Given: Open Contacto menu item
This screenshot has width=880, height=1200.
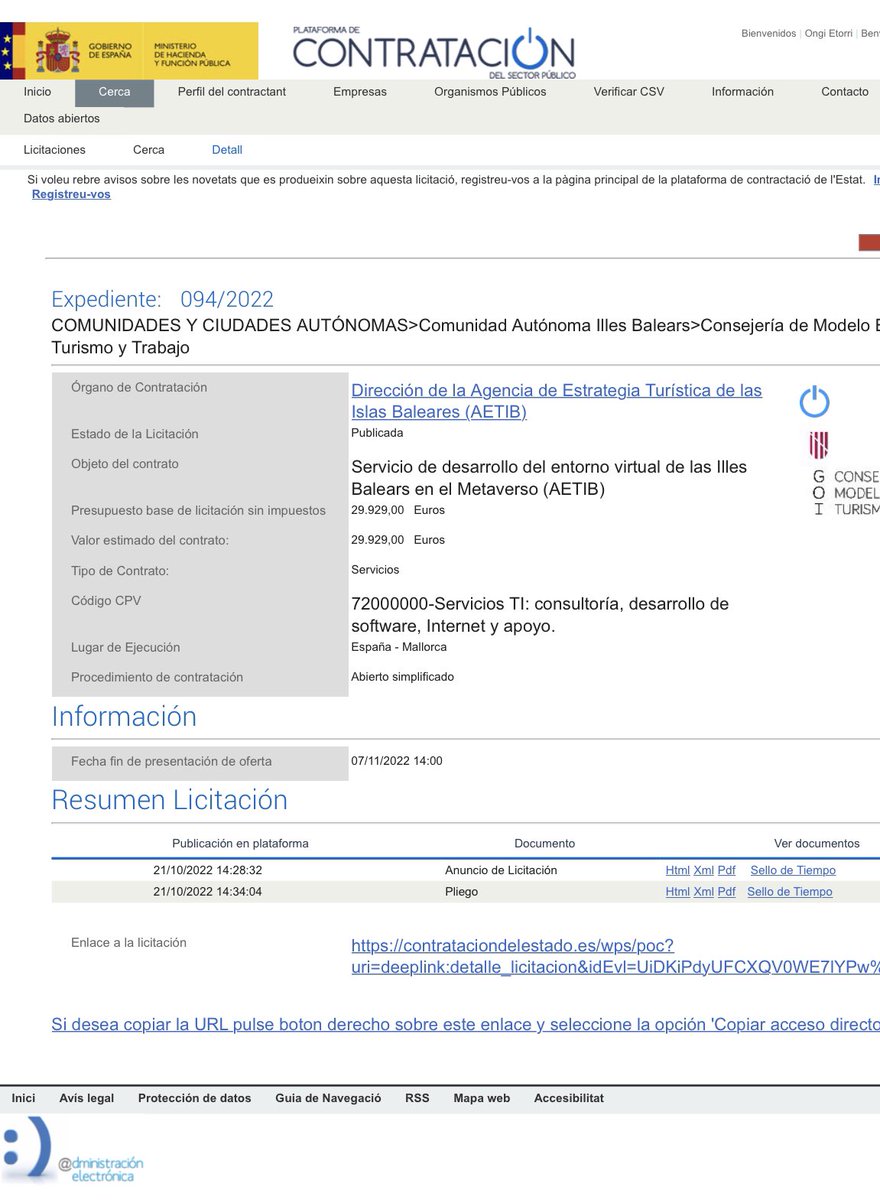Looking at the screenshot, I should [x=845, y=92].
